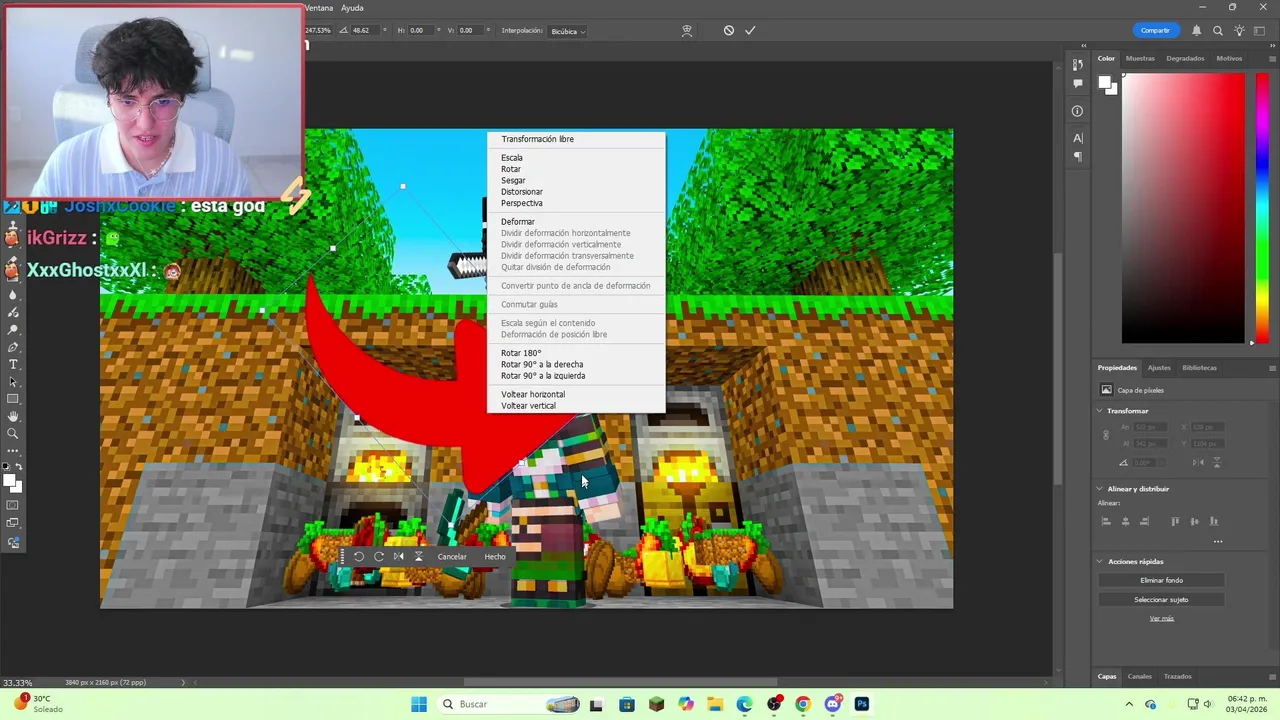This screenshot has height=720, width=1280.
Task: Collapse the Acciones rápidas section
Action: (1100, 562)
